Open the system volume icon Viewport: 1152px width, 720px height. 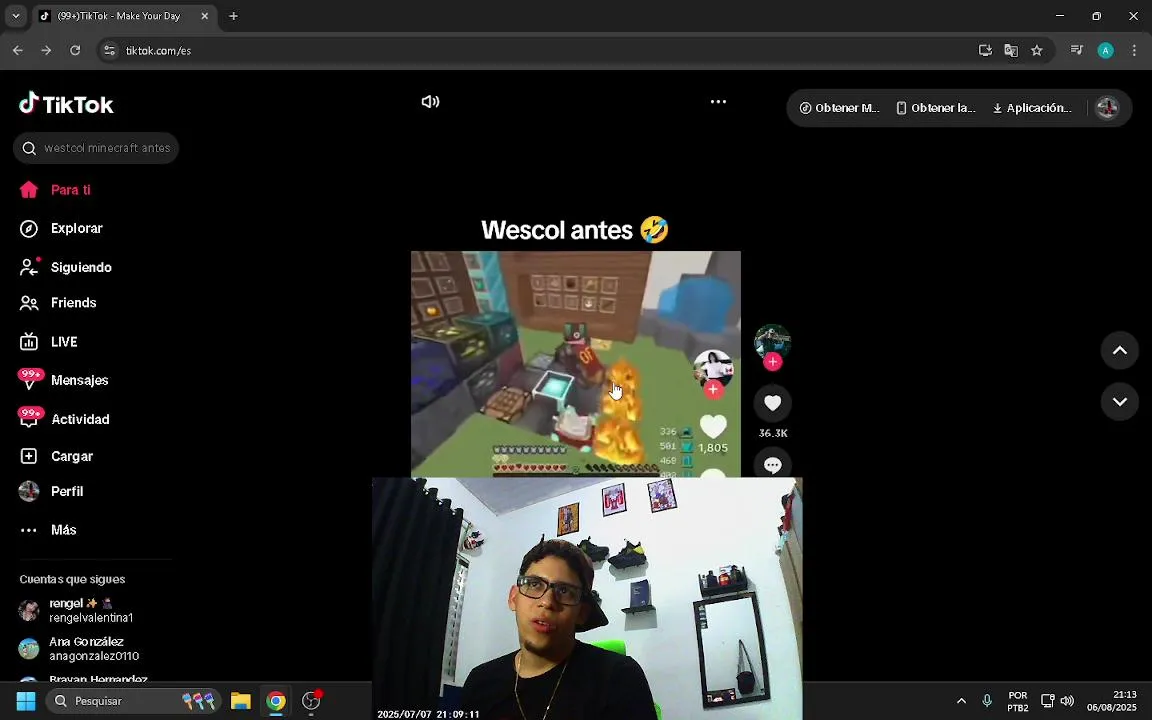[1068, 701]
